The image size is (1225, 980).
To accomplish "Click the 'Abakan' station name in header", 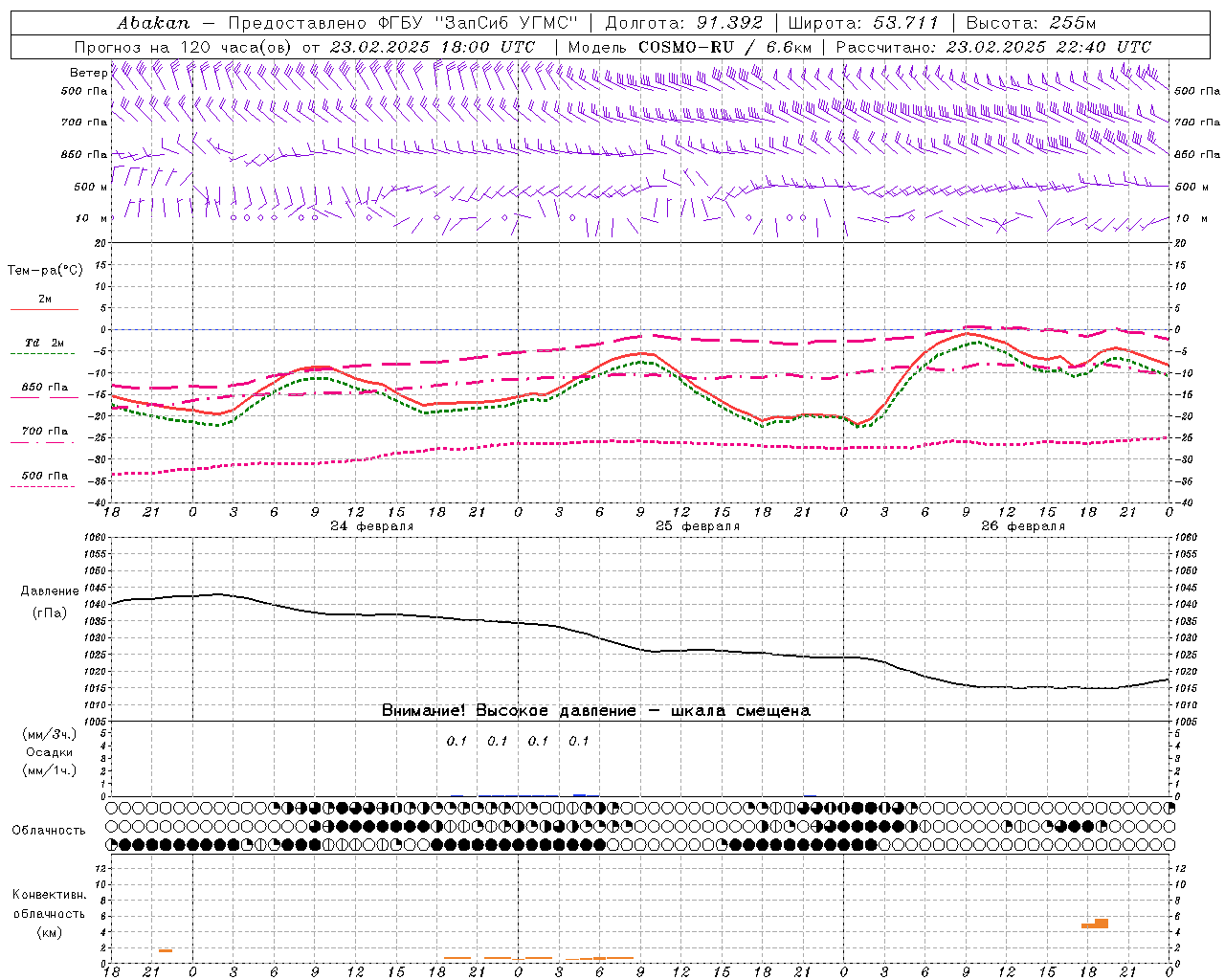I will click(153, 22).
